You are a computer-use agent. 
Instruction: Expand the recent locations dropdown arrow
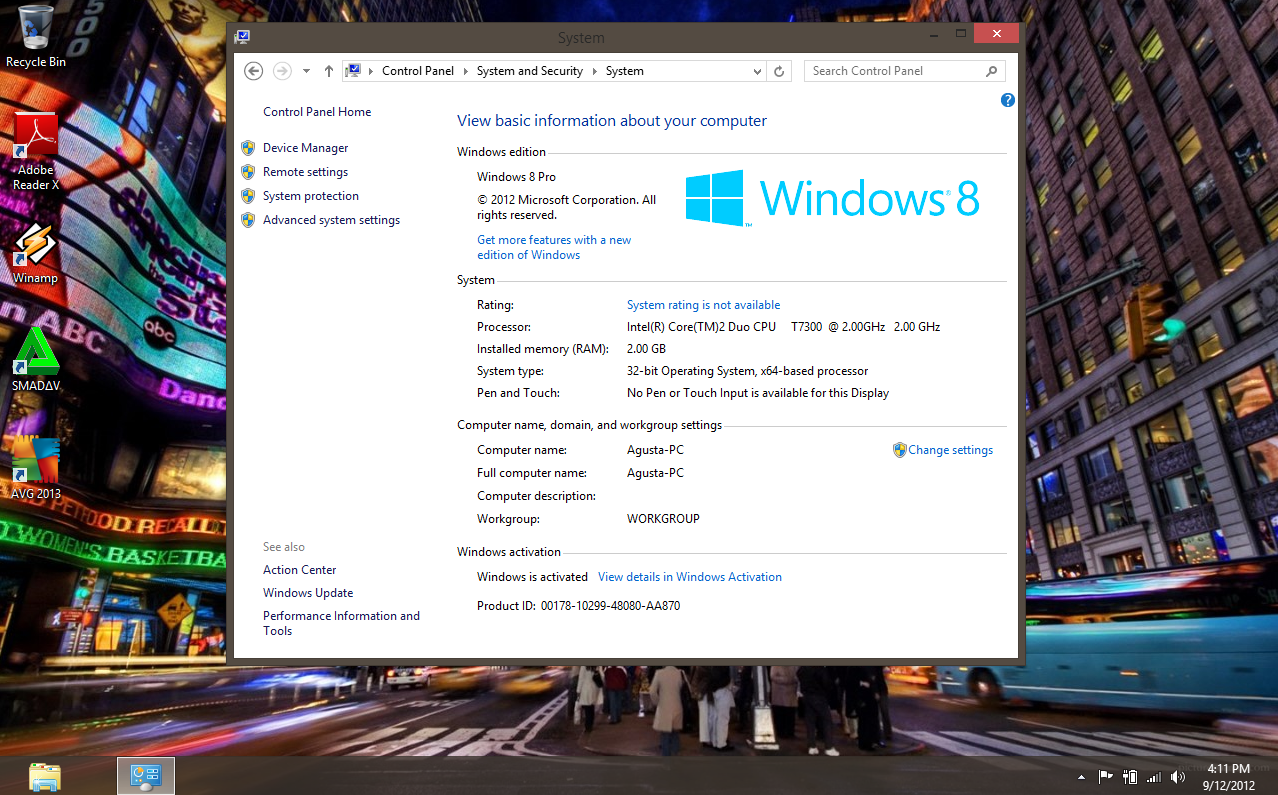[x=305, y=71]
